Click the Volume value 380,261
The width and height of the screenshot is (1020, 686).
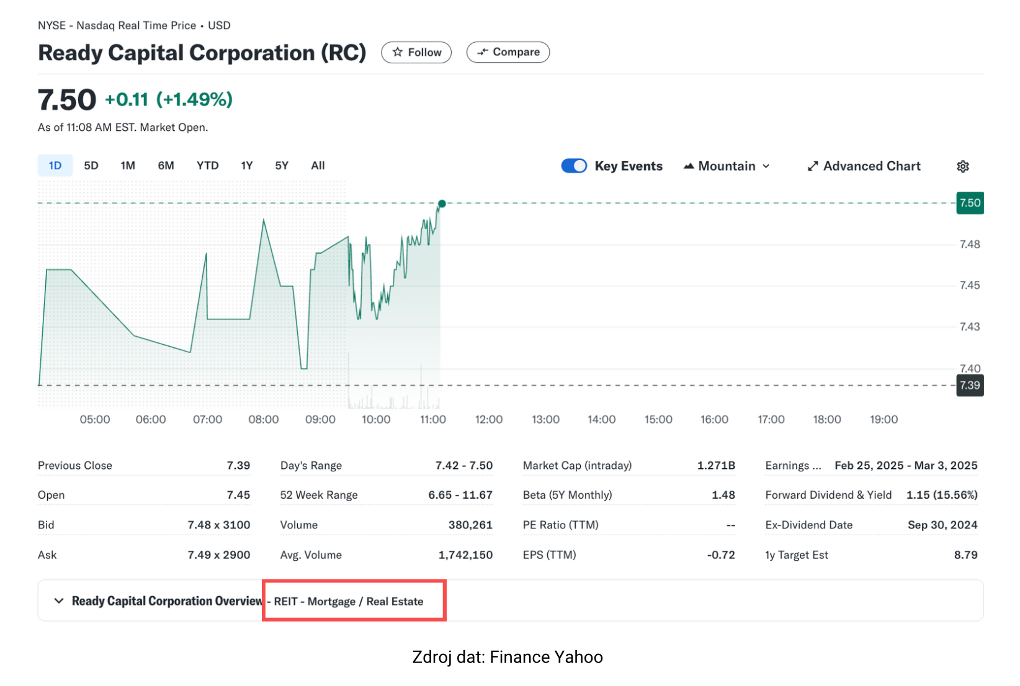tap(470, 525)
